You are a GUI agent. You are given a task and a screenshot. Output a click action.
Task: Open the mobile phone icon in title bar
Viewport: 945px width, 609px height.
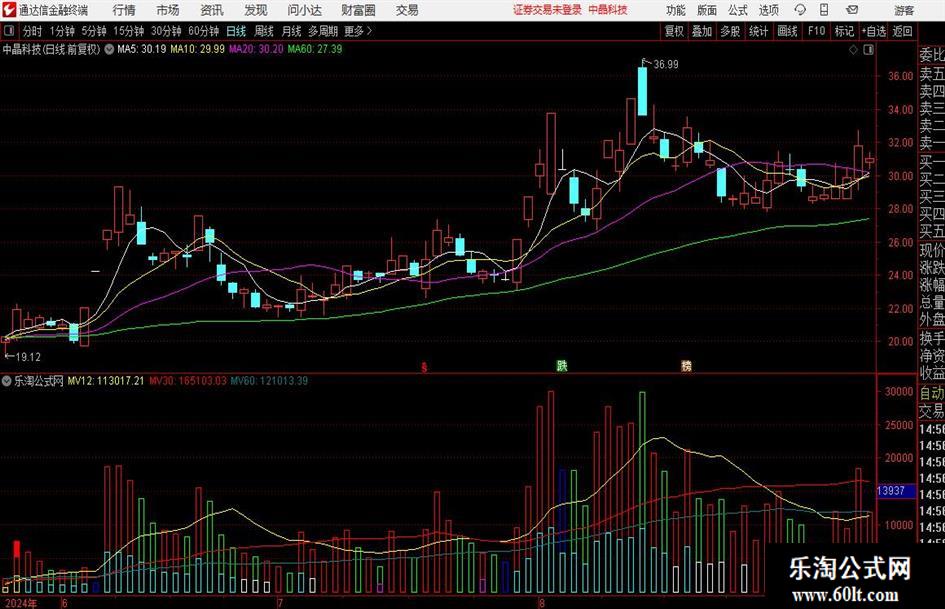click(x=824, y=10)
